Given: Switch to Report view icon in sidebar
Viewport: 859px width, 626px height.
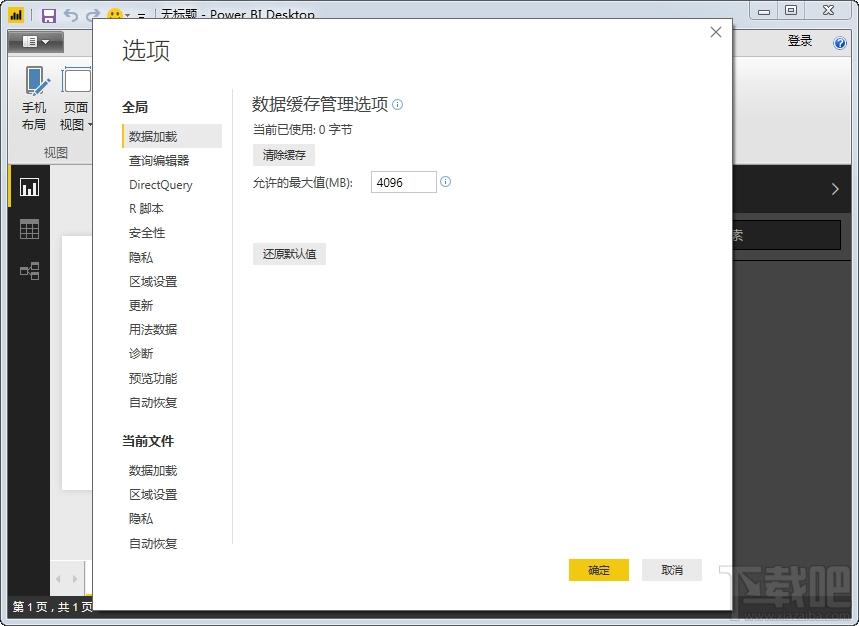Looking at the screenshot, I should 29,187.
